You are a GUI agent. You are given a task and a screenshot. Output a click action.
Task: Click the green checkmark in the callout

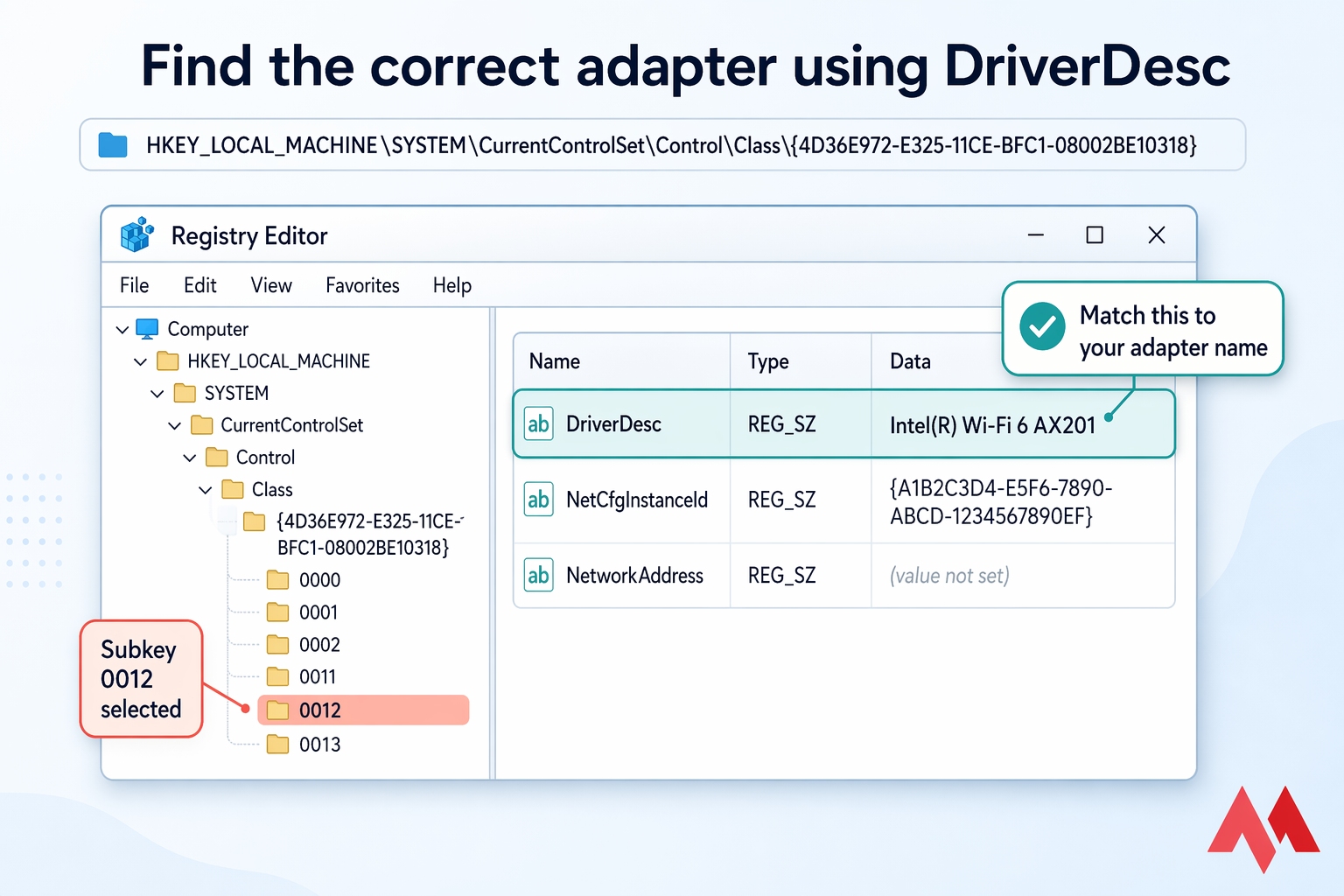point(1041,327)
